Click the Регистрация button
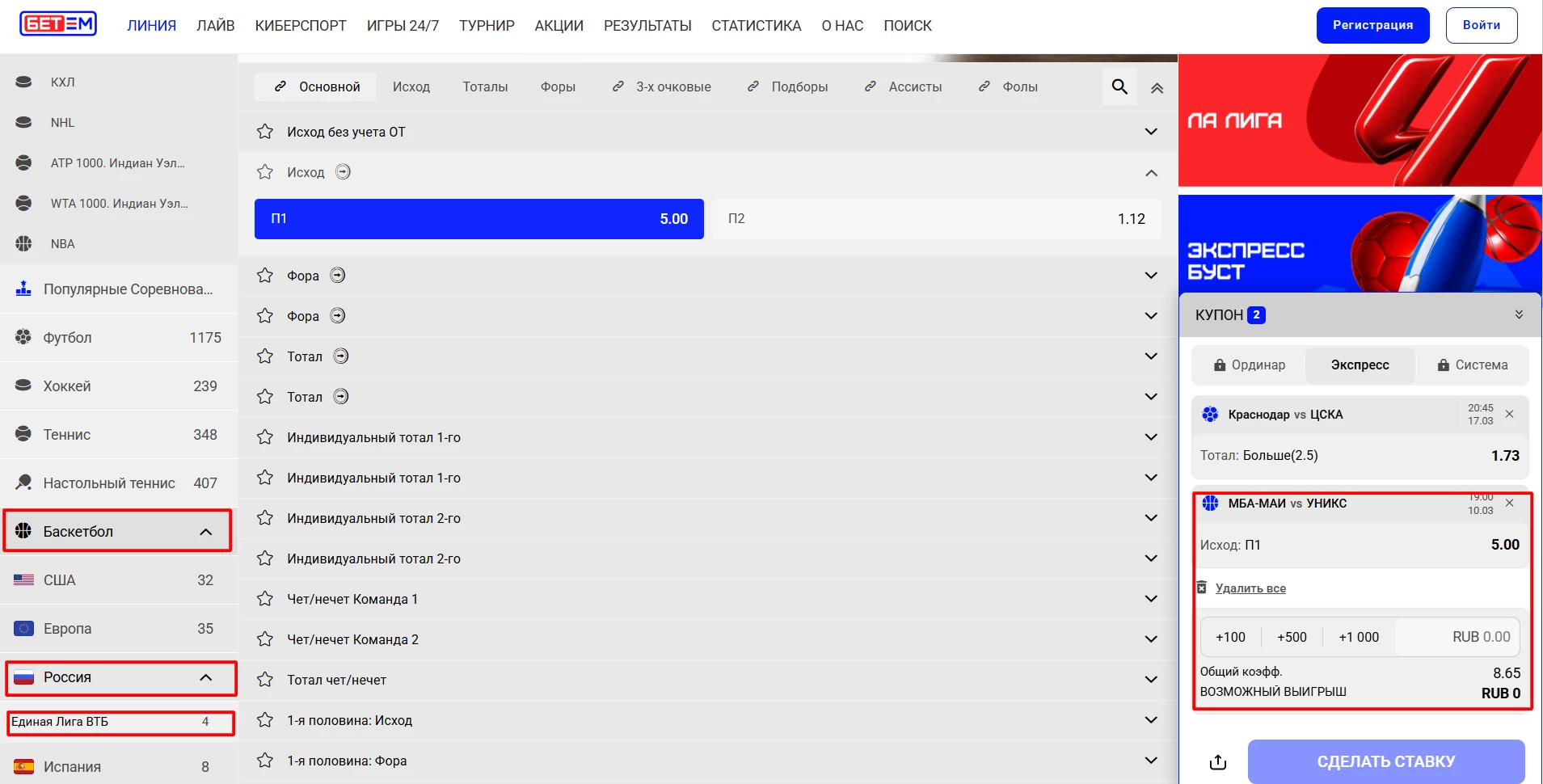The width and height of the screenshot is (1543, 784). [x=1372, y=25]
